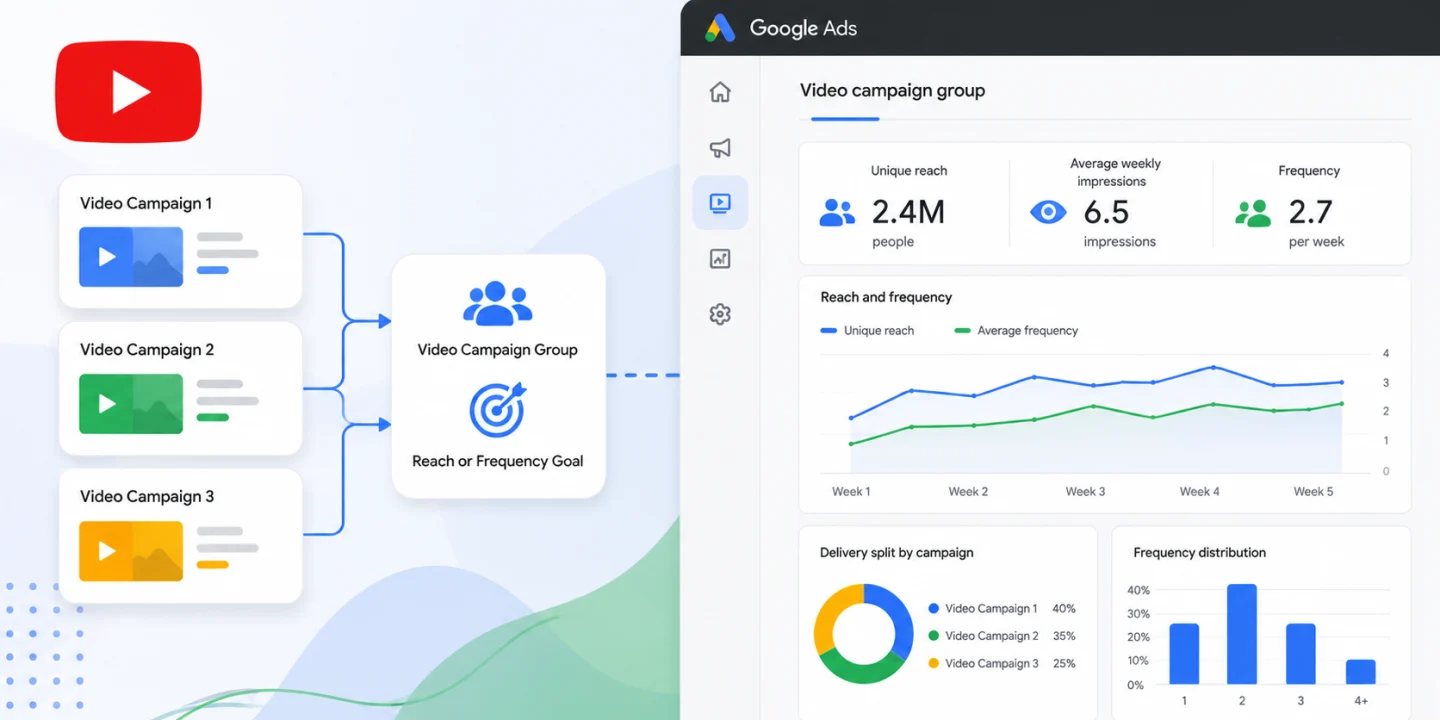Click the Video Campaign 3 card title

(147, 497)
